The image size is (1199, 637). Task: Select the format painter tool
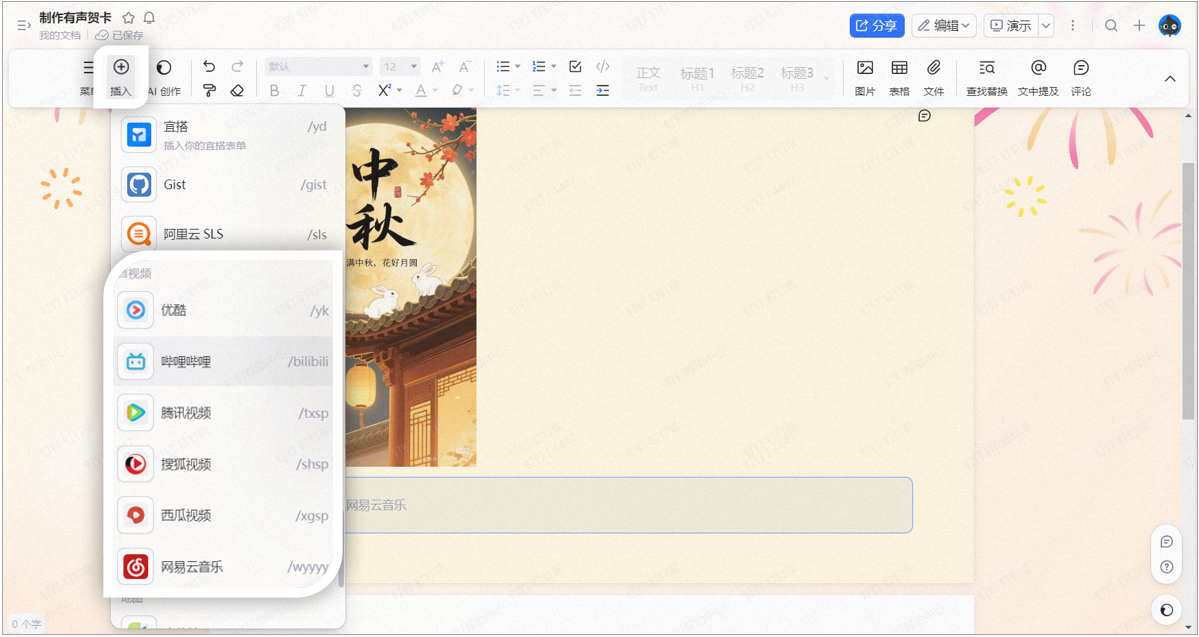209,90
